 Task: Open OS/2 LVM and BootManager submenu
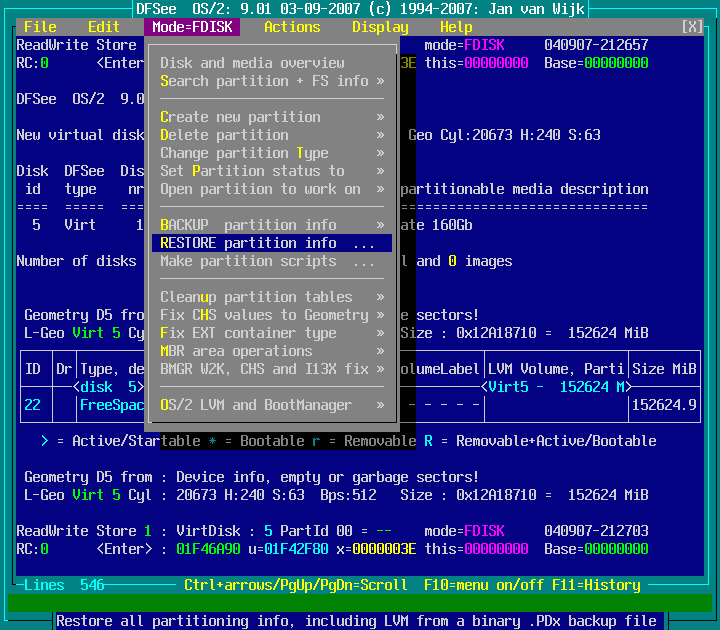point(256,405)
